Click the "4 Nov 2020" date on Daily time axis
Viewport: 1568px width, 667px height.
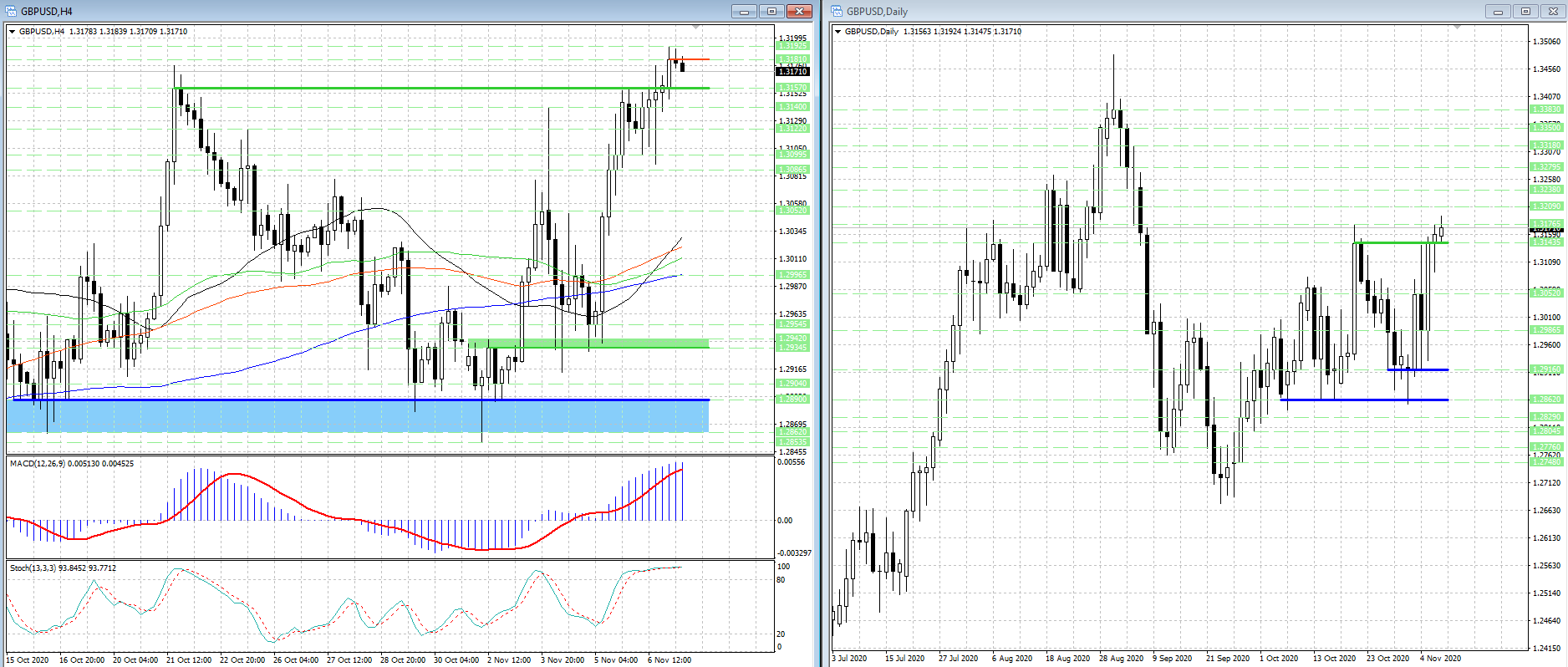coord(1441,659)
